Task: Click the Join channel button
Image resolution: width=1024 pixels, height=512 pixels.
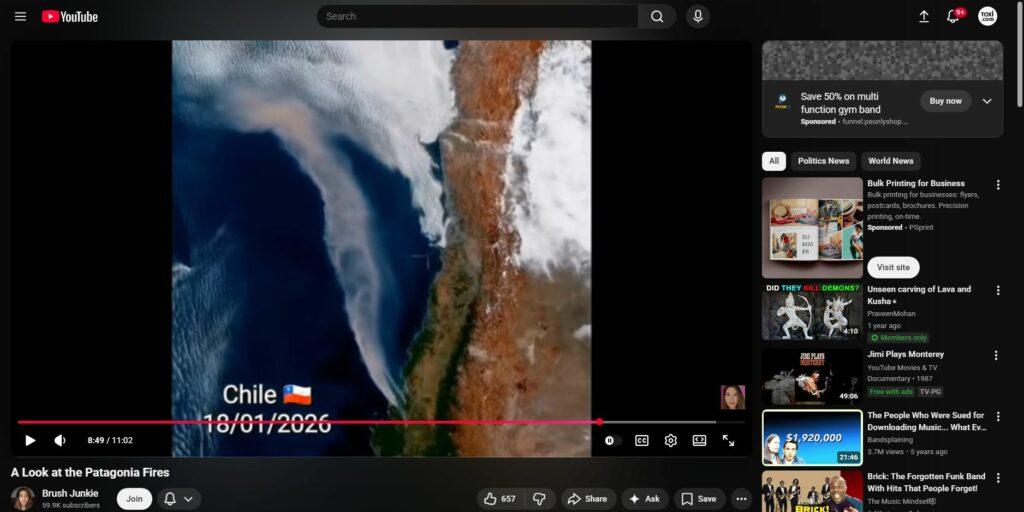Action: pos(134,499)
